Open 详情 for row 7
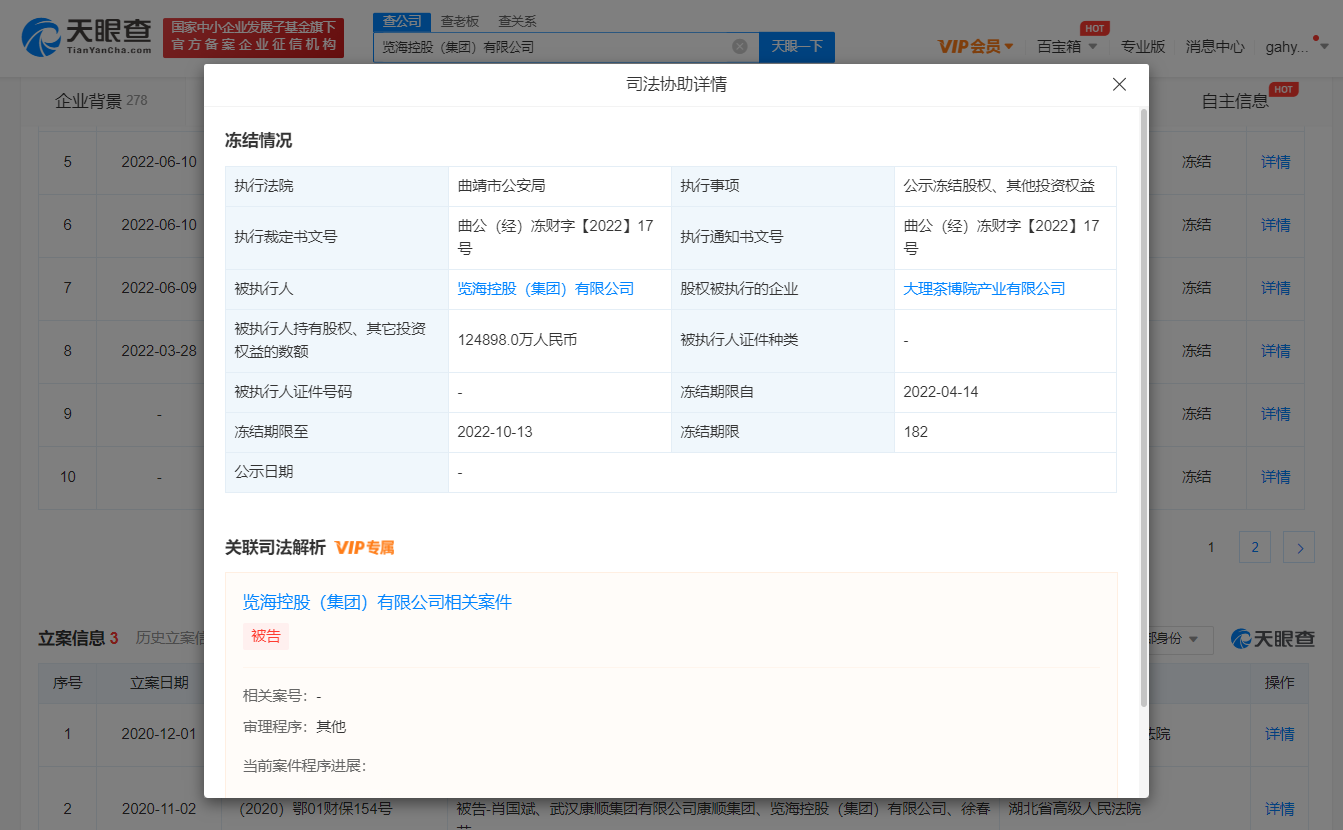The image size is (1343, 830). (x=1275, y=288)
